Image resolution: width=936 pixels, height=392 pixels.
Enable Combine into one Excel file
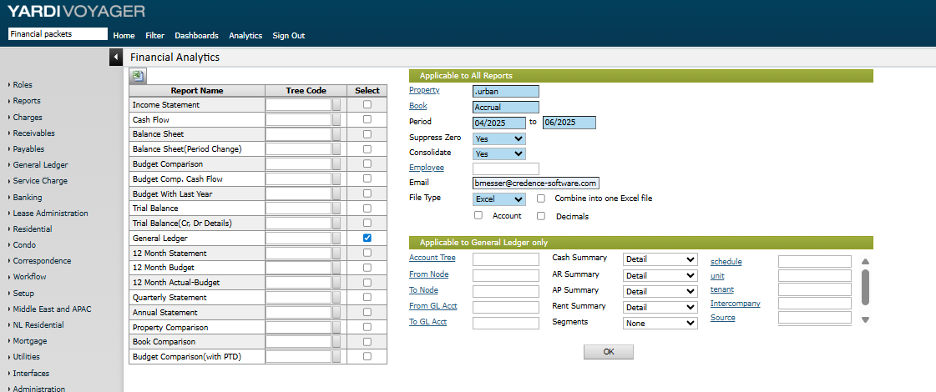(541, 198)
